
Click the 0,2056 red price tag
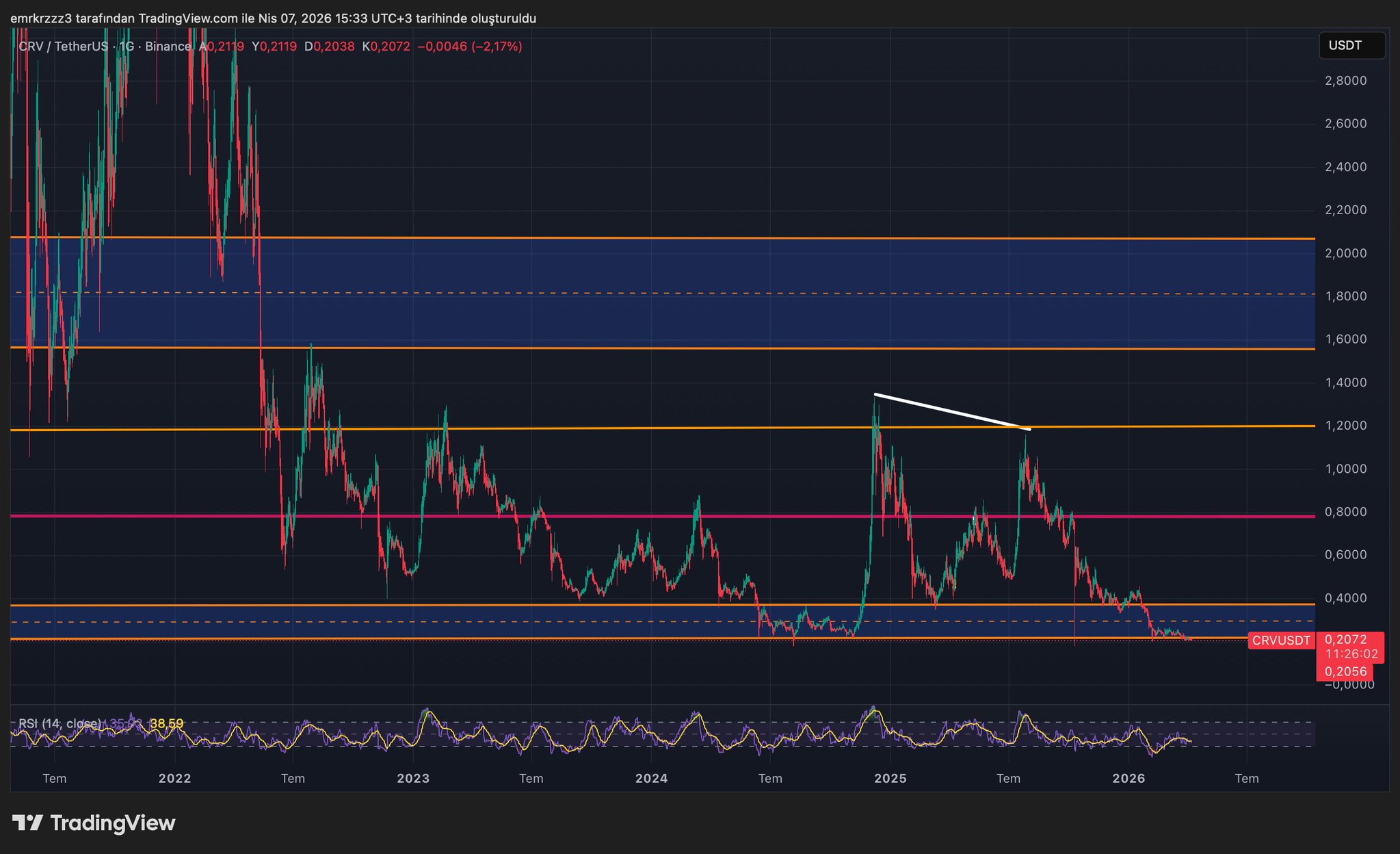(x=1345, y=671)
